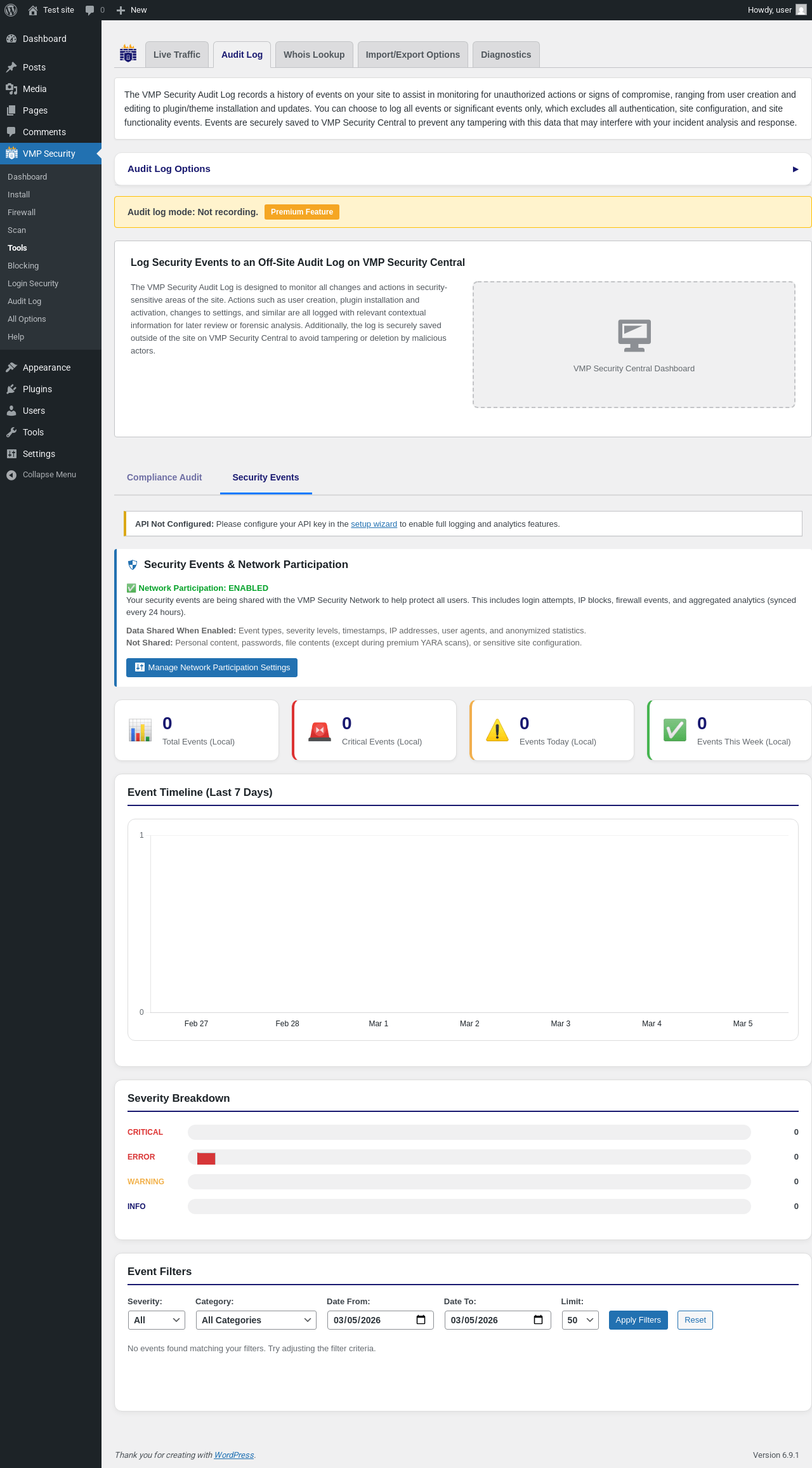Open Audit Log sidebar submenu item
Image resolution: width=812 pixels, height=1468 pixels.
[x=25, y=301]
